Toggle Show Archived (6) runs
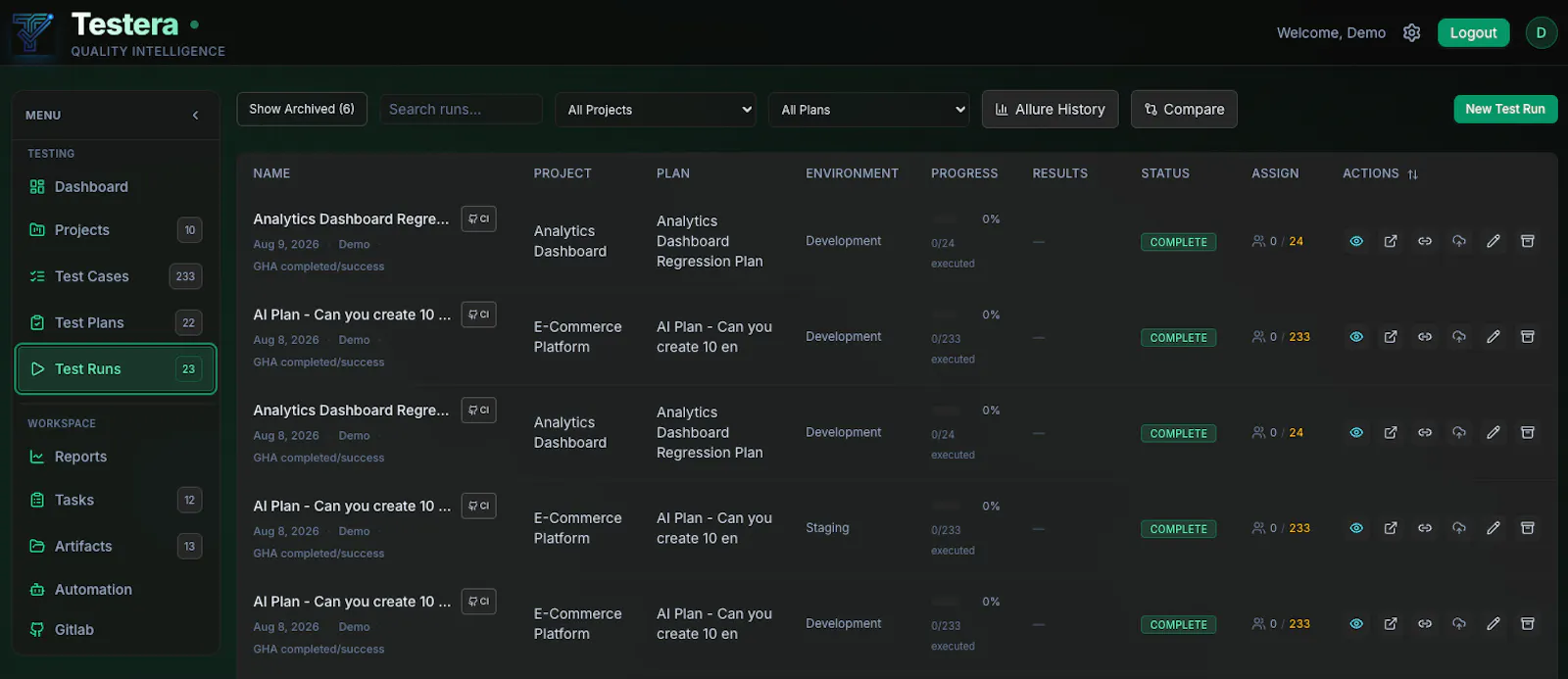The image size is (1568, 679). pyautogui.click(x=302, y=109)
